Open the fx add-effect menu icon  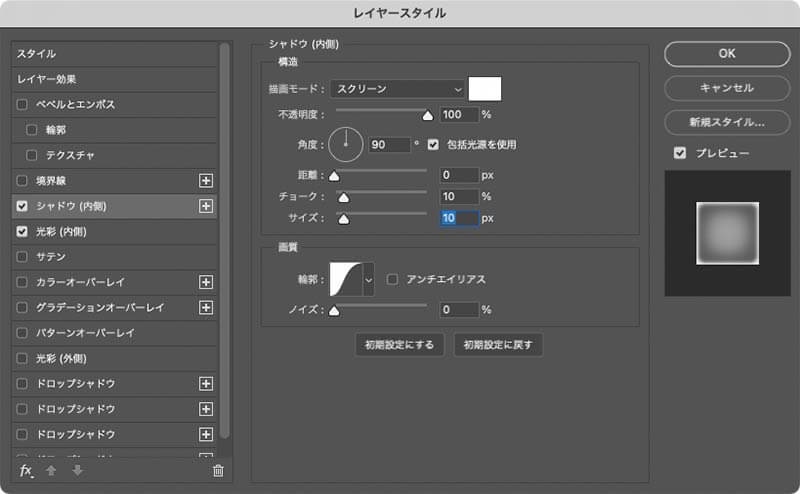27,471
